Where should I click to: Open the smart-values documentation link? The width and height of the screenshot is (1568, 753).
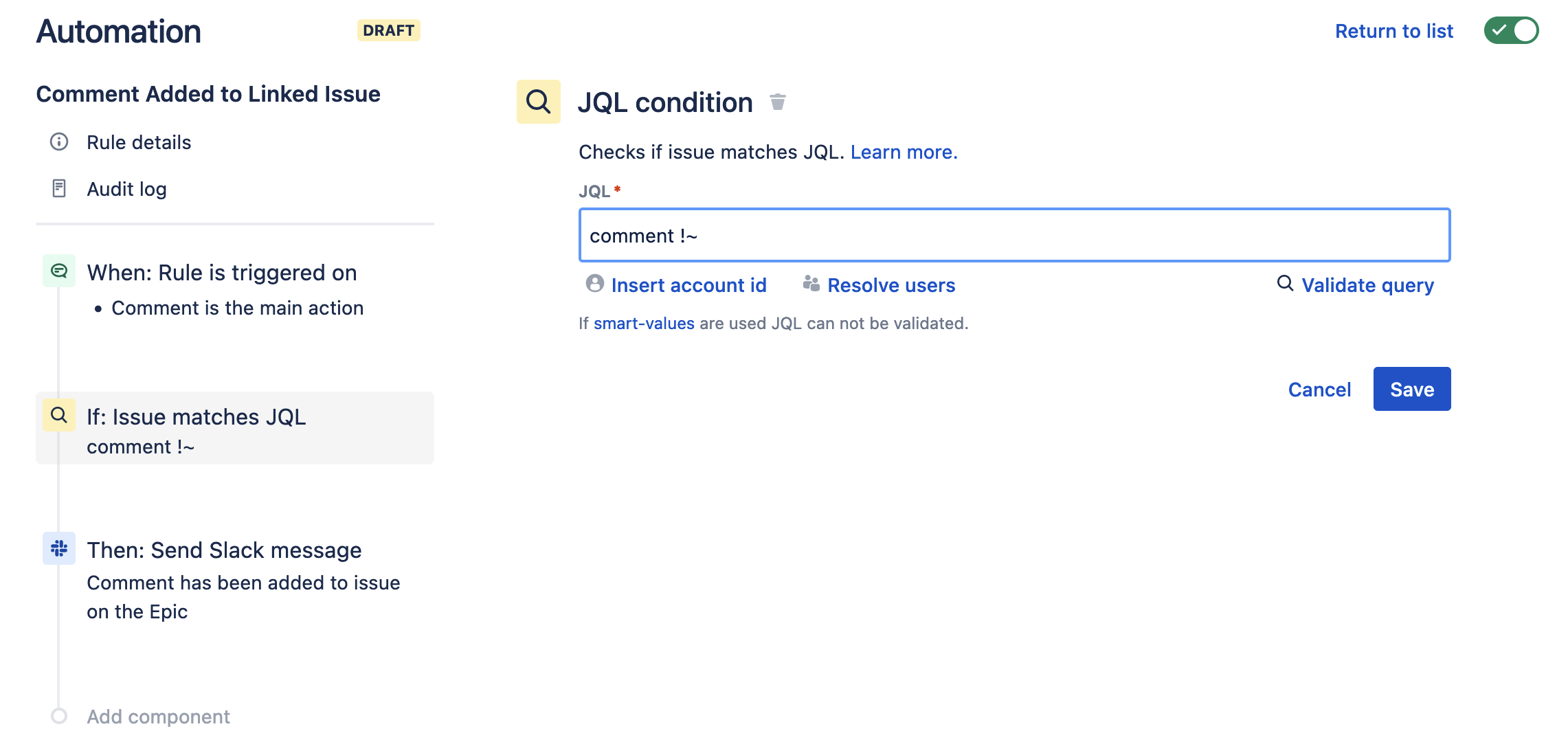[644, 322]
